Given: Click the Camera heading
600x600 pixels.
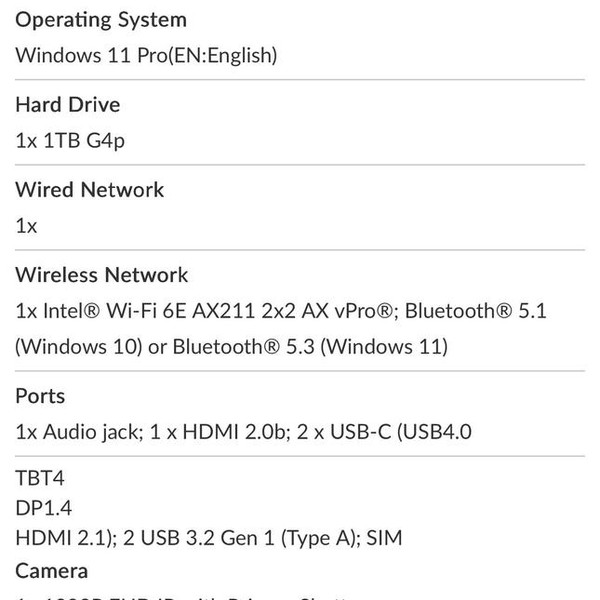Looking at the screenshot, I should (x=52, y=571).
